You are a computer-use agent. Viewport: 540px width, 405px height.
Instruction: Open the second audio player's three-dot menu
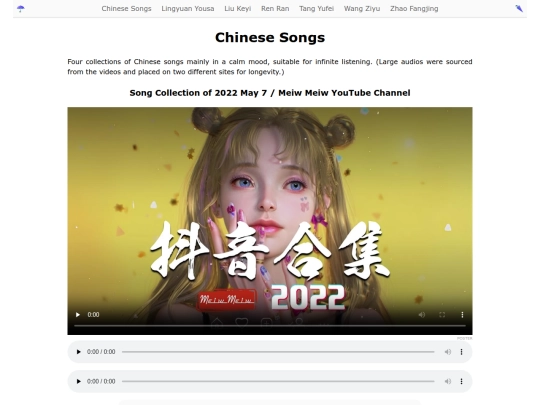tap(461, 381)
